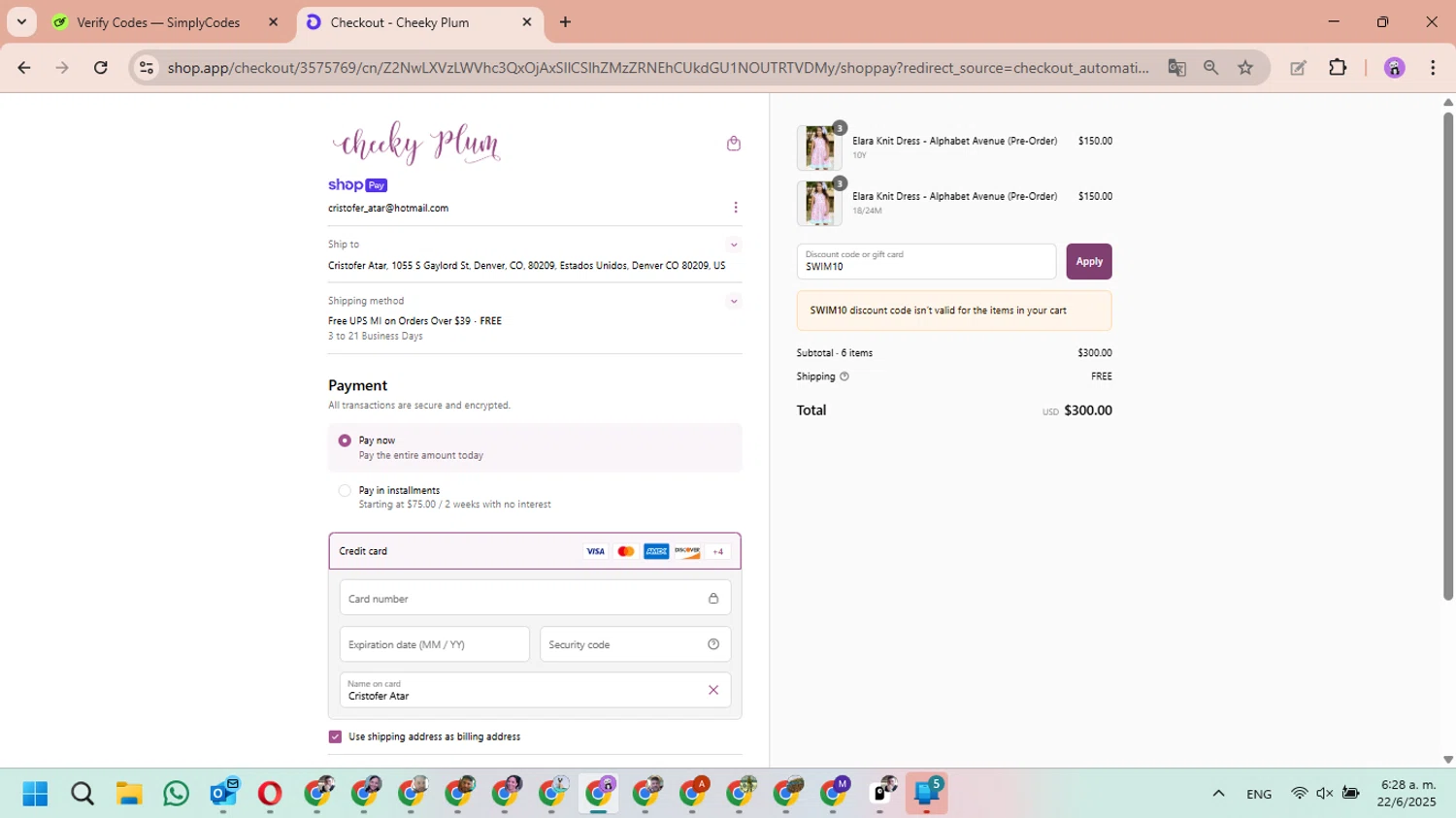Click the cristofer_atar@hotmail.com email text

(x=388, y=208)
